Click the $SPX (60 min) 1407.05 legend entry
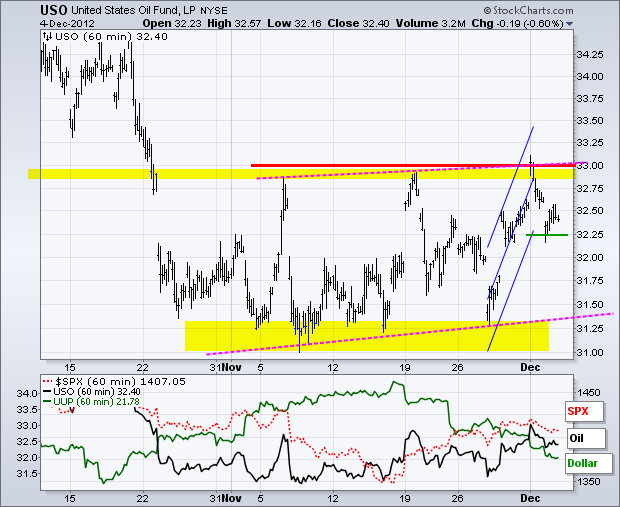Viewport: 620px width, 507px height. 114,382
